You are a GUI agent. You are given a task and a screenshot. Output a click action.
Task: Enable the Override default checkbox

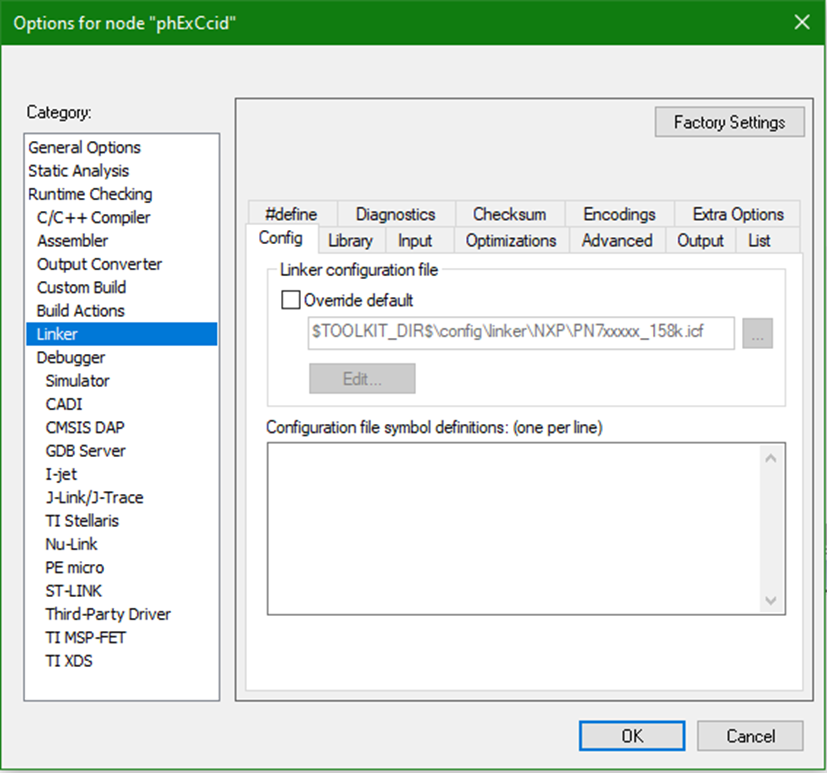coord(290,299)
